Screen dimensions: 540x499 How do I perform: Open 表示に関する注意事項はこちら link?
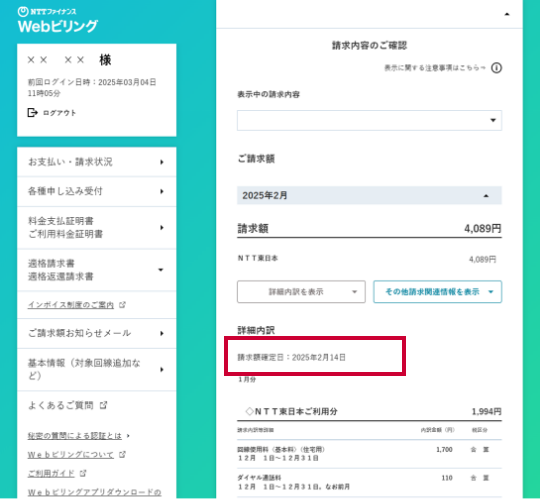pyautogui.click(x=435, y=68)
